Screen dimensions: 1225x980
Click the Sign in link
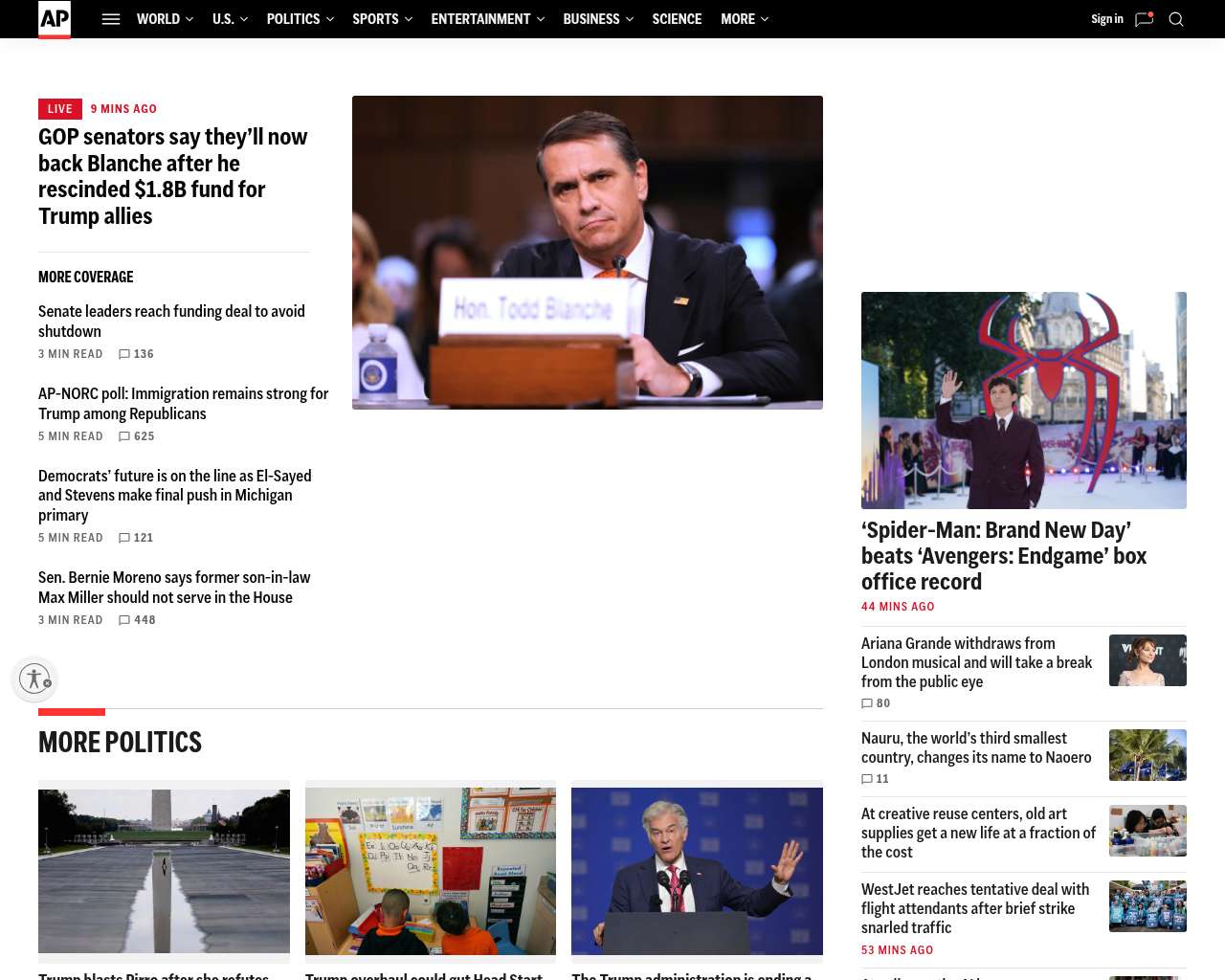pos(1107,19)
